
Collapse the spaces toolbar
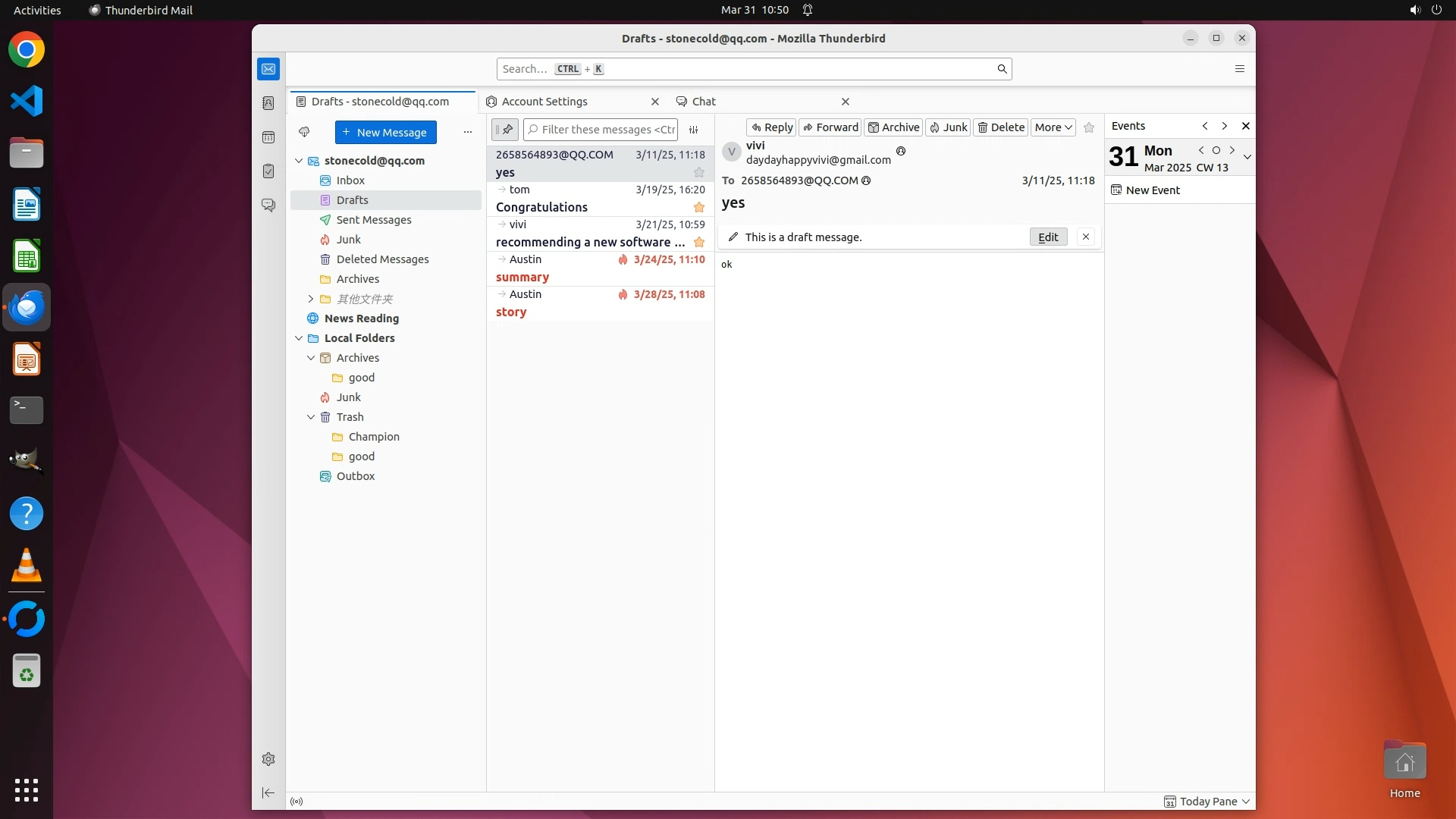(268, 792)
